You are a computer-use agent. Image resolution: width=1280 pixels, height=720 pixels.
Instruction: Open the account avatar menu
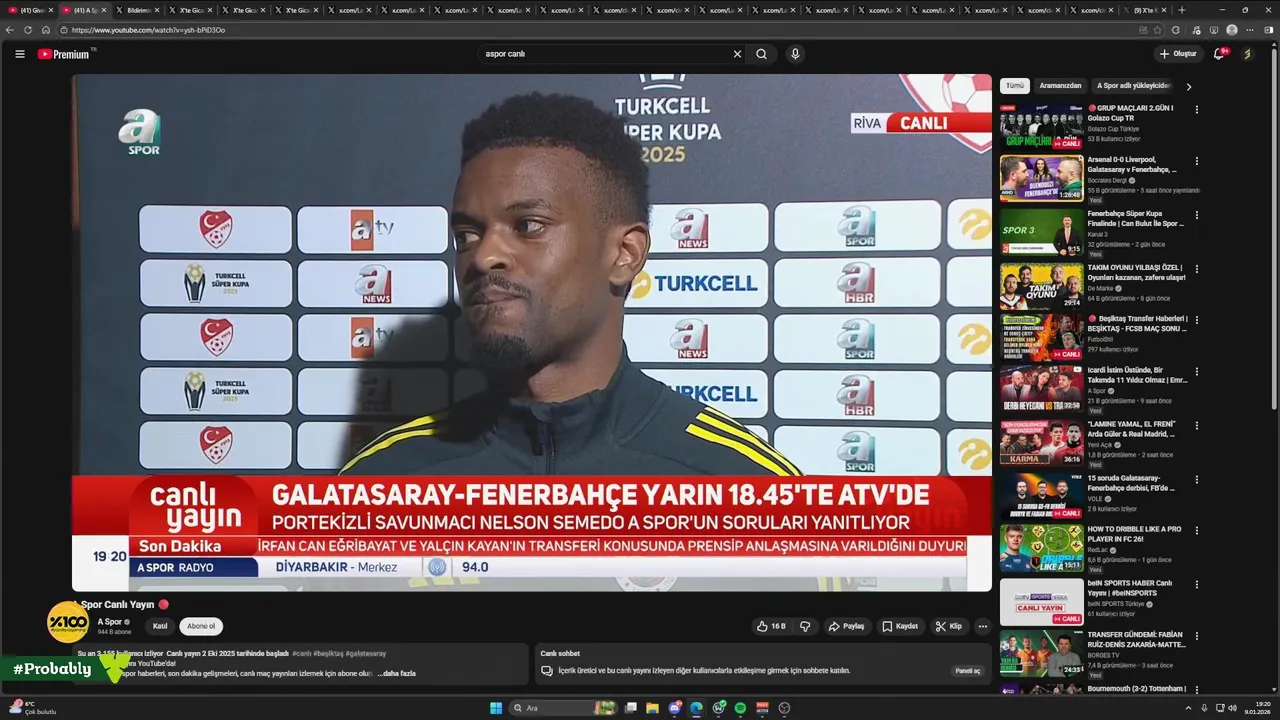(x=1247, y=54)
